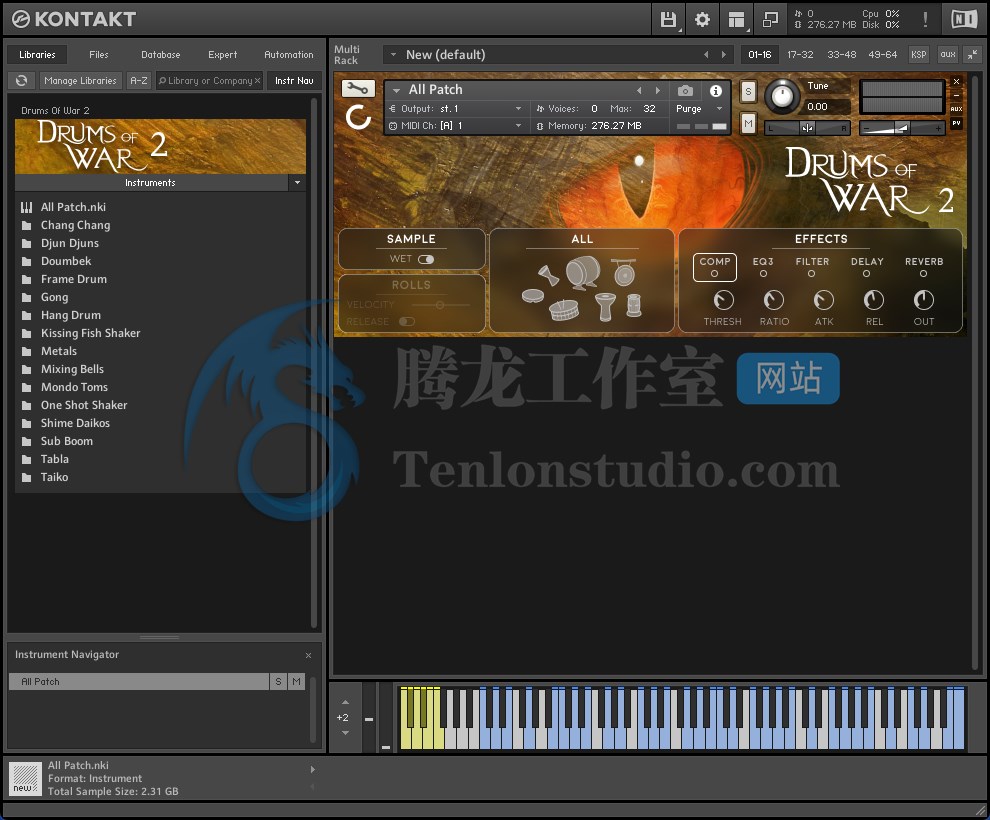Screen dimensions: 990x820
Task: Select the small cylindrical drum icon
Action: click(x=634, y=305)
